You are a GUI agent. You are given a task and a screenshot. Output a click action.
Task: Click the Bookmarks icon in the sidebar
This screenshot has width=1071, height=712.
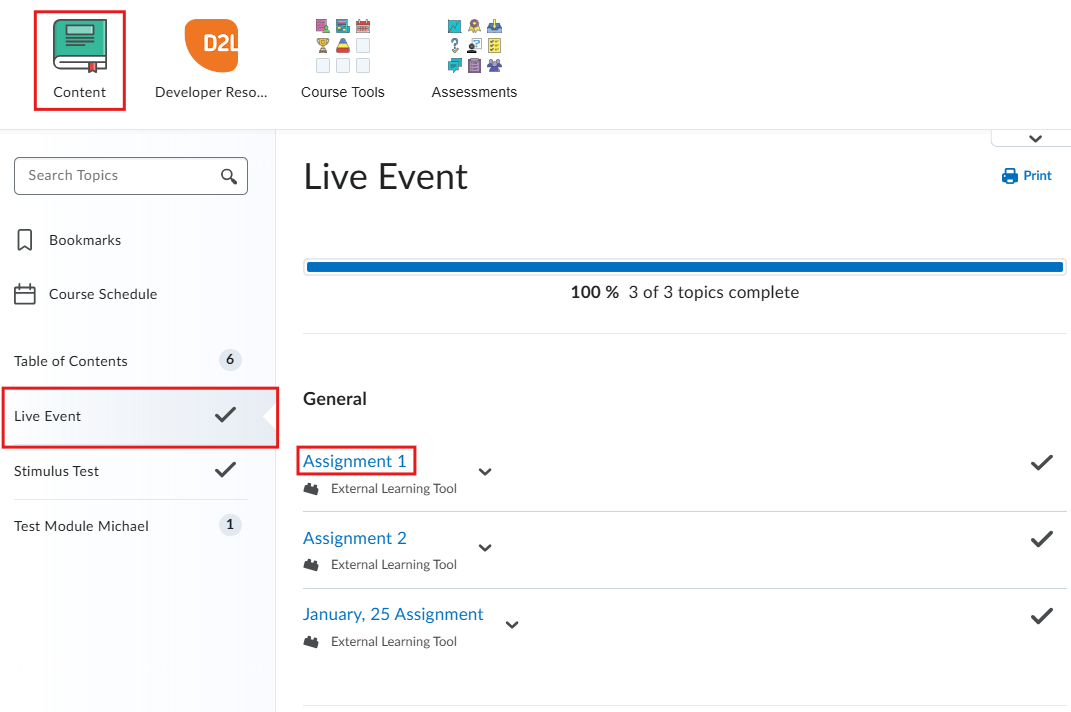(x=23, y=239)
